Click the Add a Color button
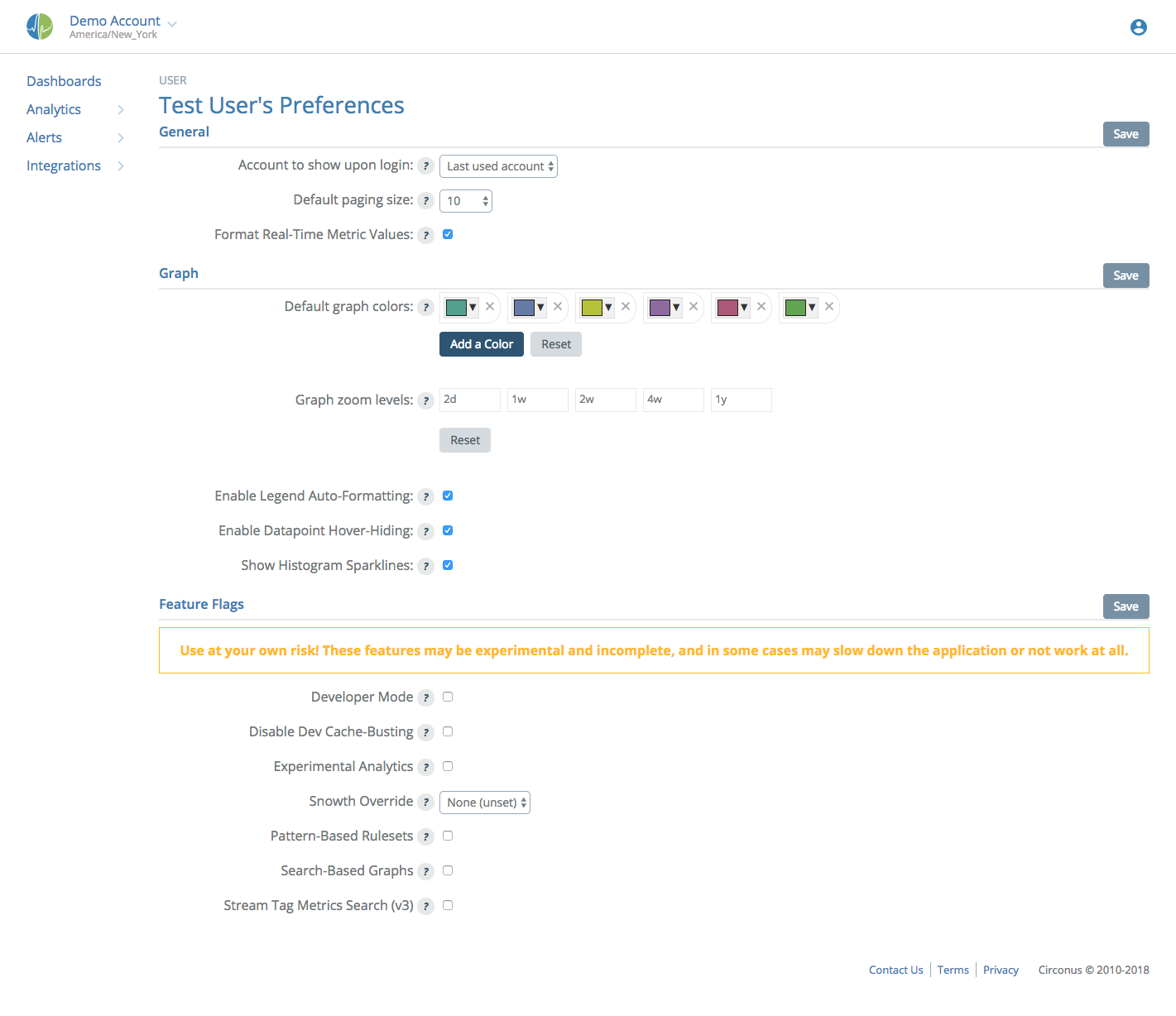The width and height of the screenshot is (1176, 1016). click(x=481, y=343)
